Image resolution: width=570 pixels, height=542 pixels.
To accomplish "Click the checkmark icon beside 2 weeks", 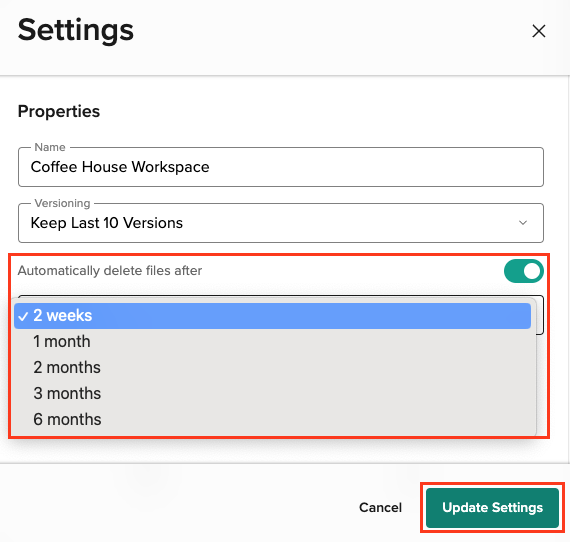I will point(23,317).
